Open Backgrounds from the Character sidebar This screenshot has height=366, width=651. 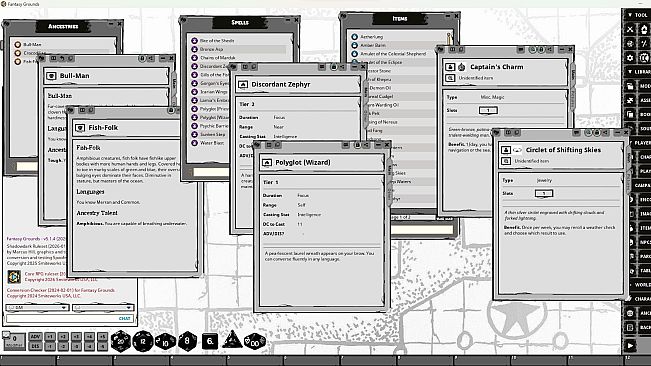[x=638, y=327]
